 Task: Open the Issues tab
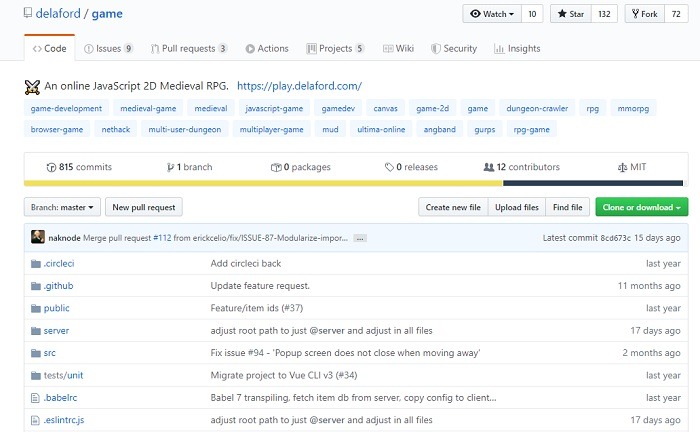(x=108, y=48)
